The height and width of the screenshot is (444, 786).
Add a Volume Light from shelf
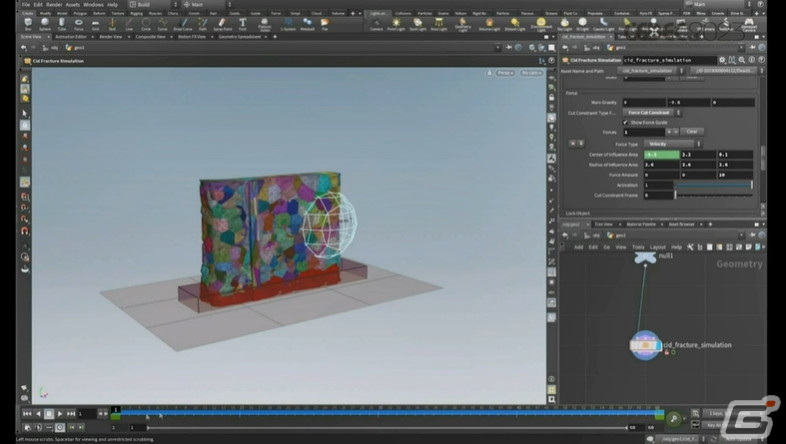tap(489, 24)
